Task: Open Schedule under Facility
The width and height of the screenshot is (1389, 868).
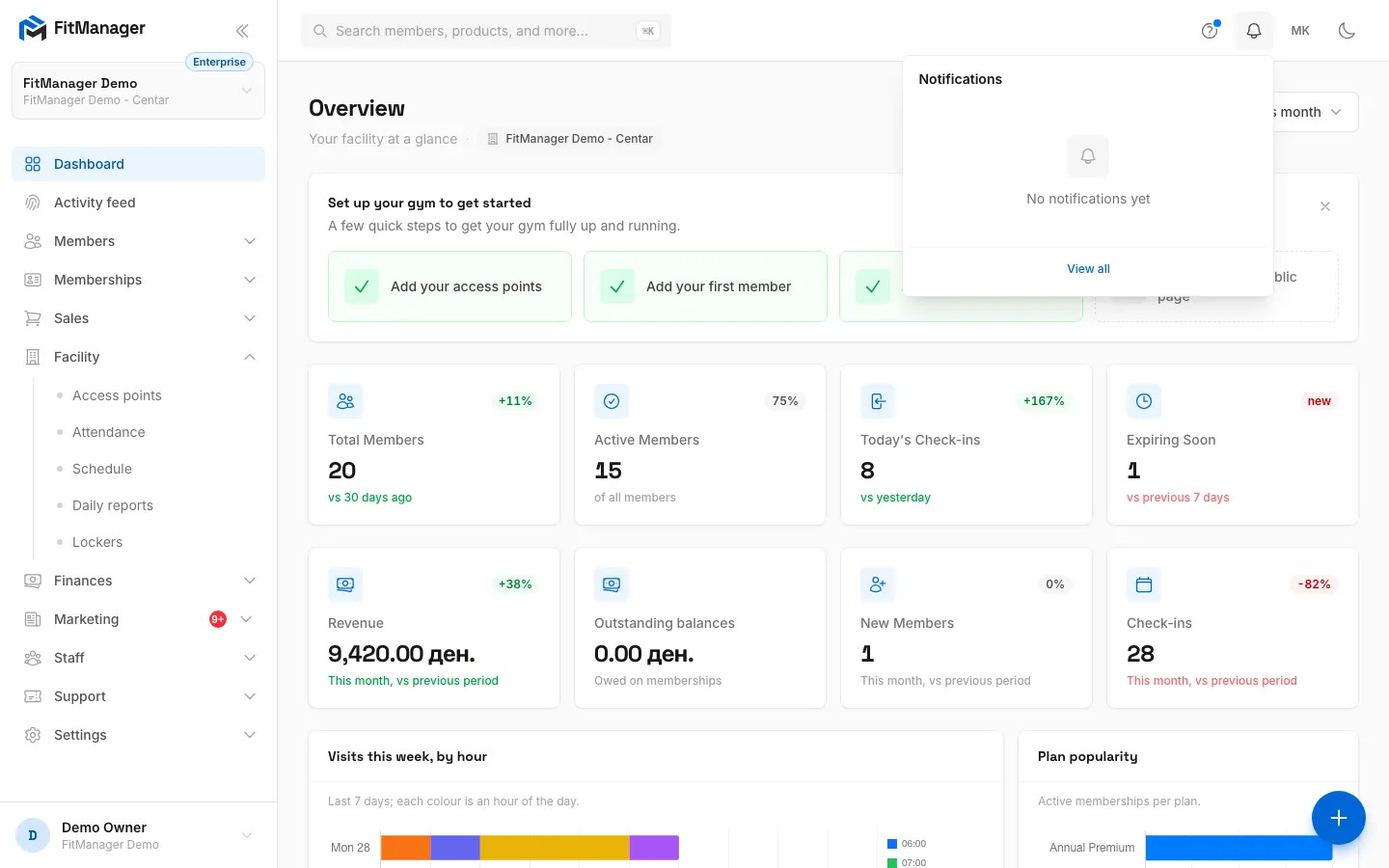Action: pyautogui.click(x=102, y=469)
